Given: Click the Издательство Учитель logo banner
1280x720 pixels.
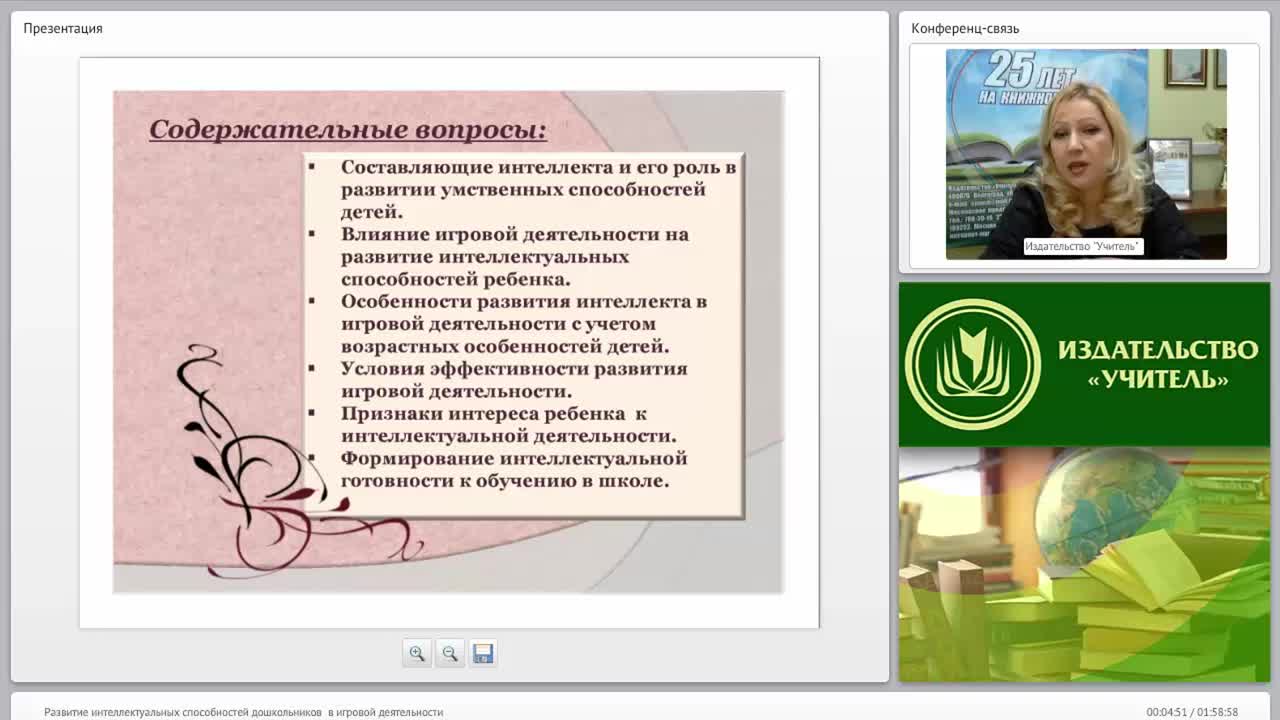Looking at the screenshot, I should click(1084, 364).
